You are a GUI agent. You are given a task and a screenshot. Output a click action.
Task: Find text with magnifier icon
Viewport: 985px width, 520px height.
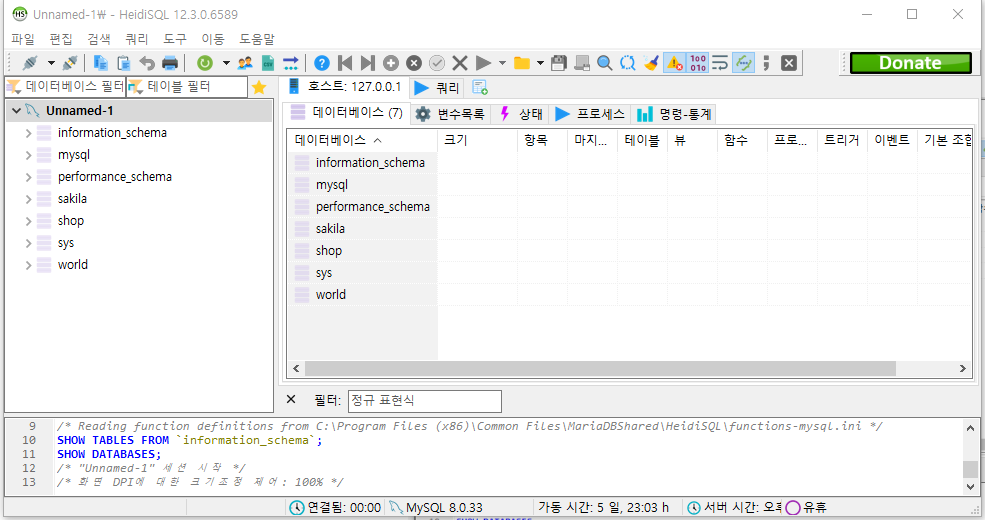(604, 63)
